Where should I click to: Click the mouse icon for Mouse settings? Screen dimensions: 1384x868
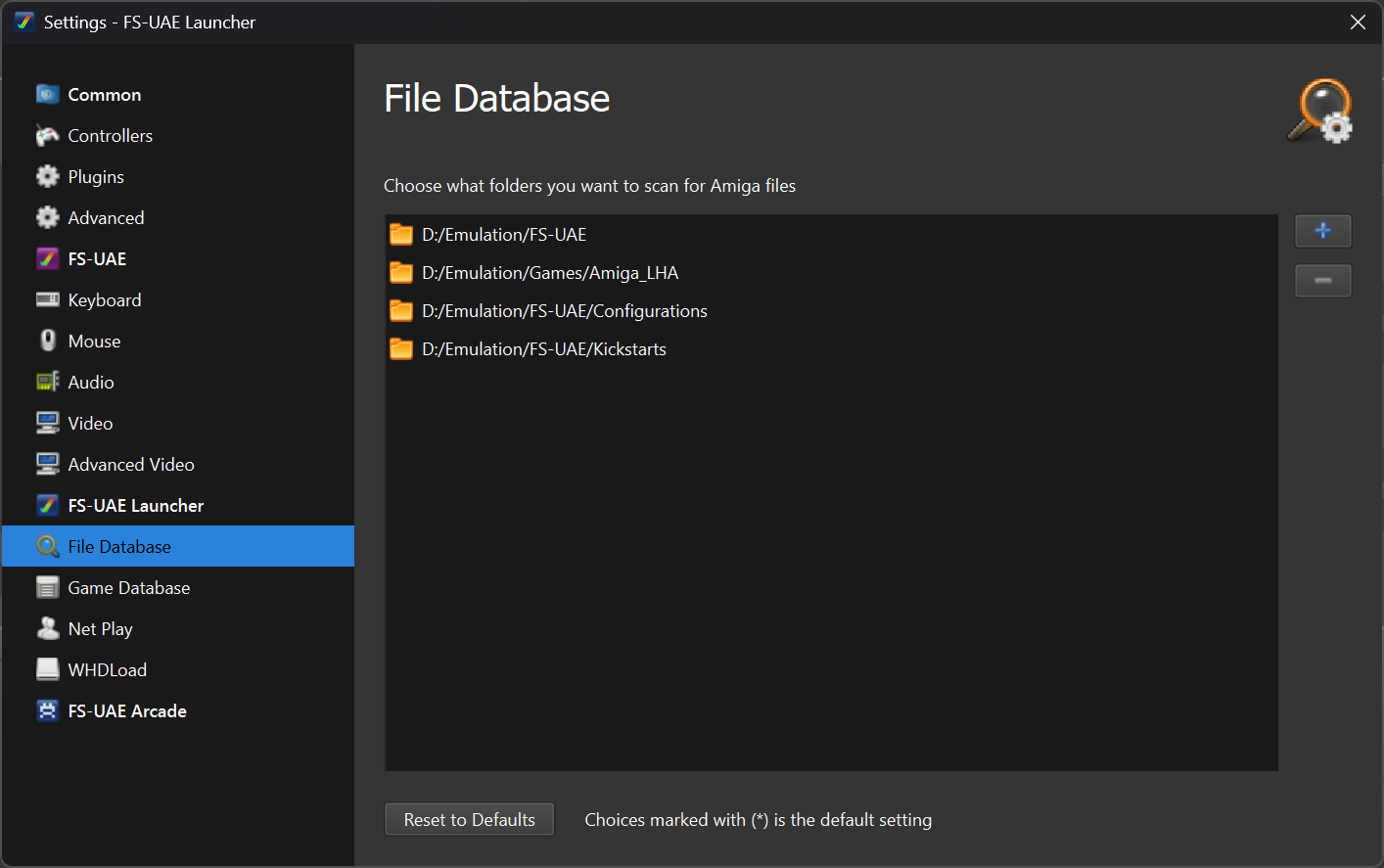tap(47, 341)
